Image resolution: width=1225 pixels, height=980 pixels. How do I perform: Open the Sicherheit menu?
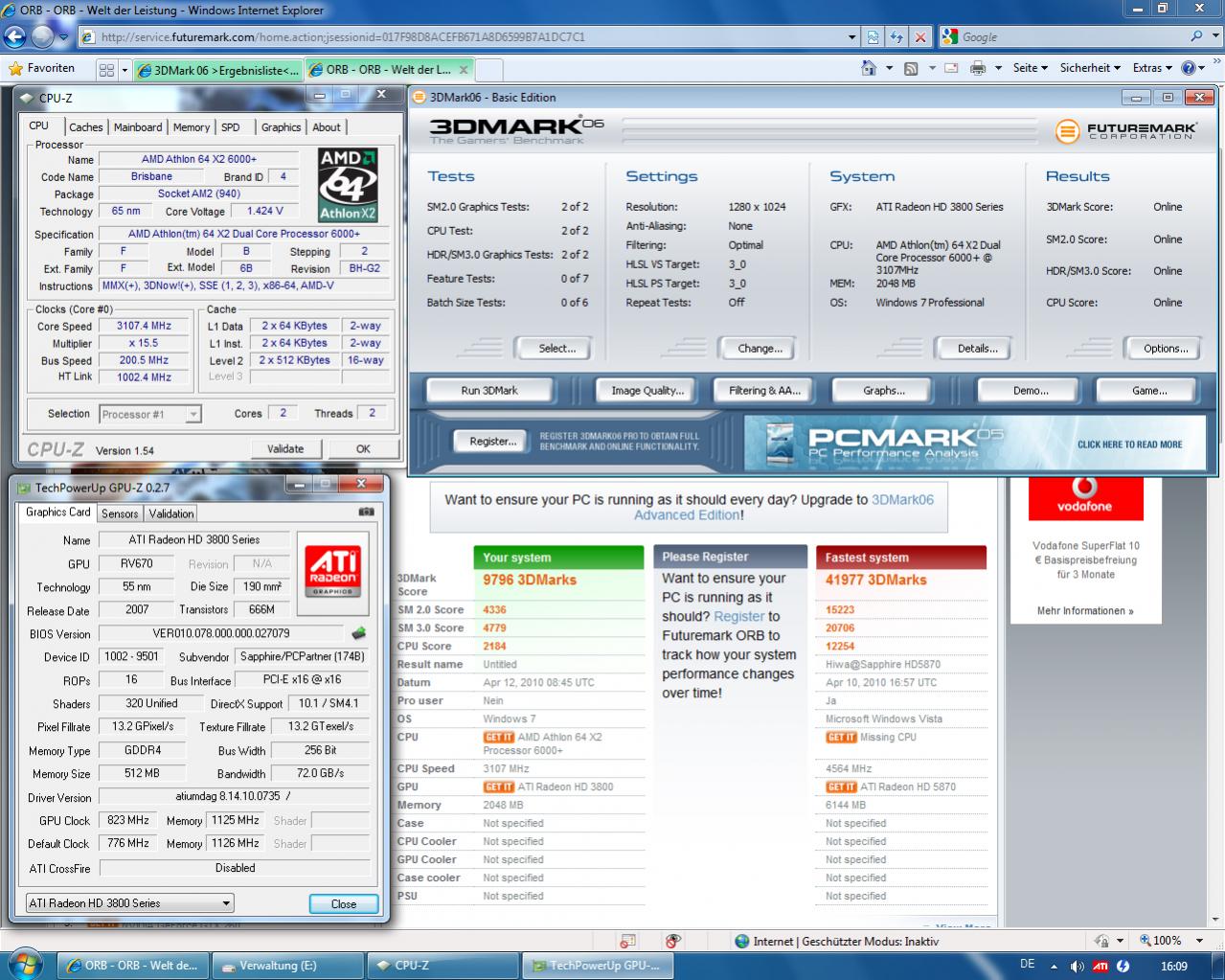coord(1091,68)
